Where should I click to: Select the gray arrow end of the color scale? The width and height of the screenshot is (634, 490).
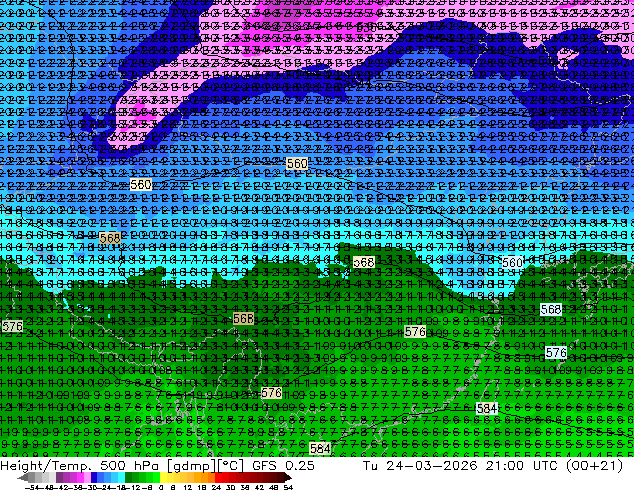23,478
